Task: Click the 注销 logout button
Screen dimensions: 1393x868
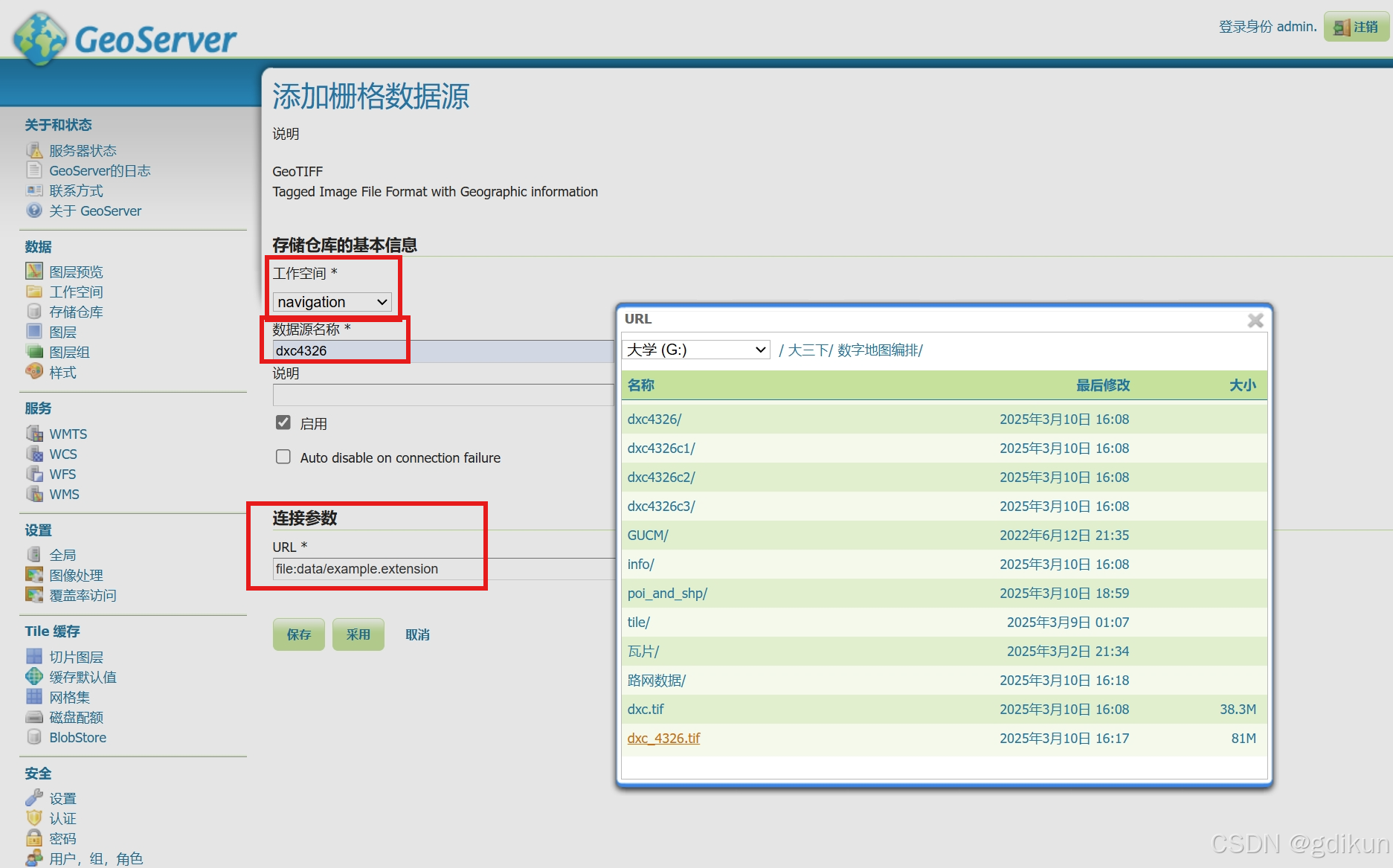Action: coord(1357,27)
